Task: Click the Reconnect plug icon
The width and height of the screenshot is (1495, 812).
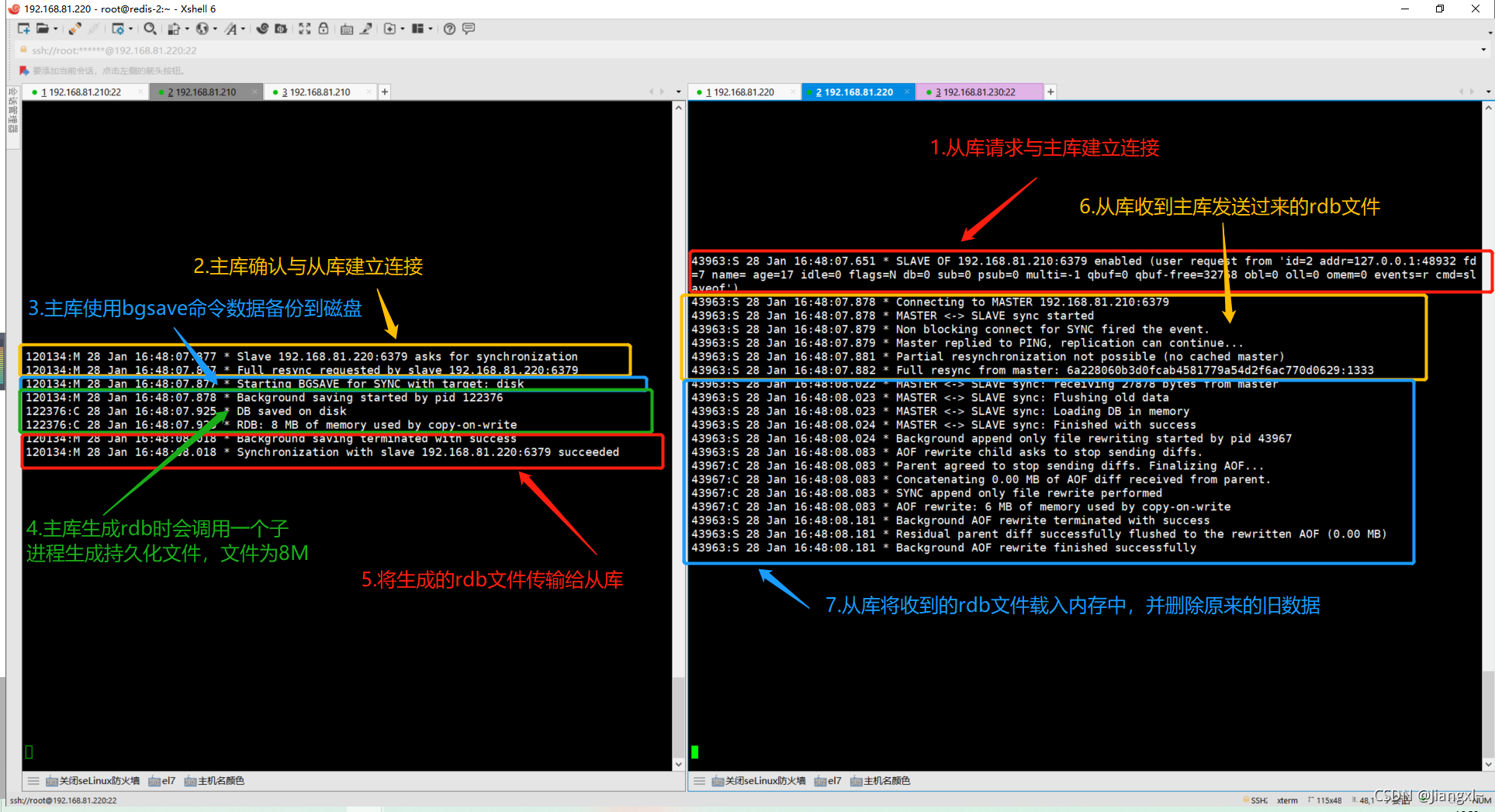Action: [x=74, y=29]
